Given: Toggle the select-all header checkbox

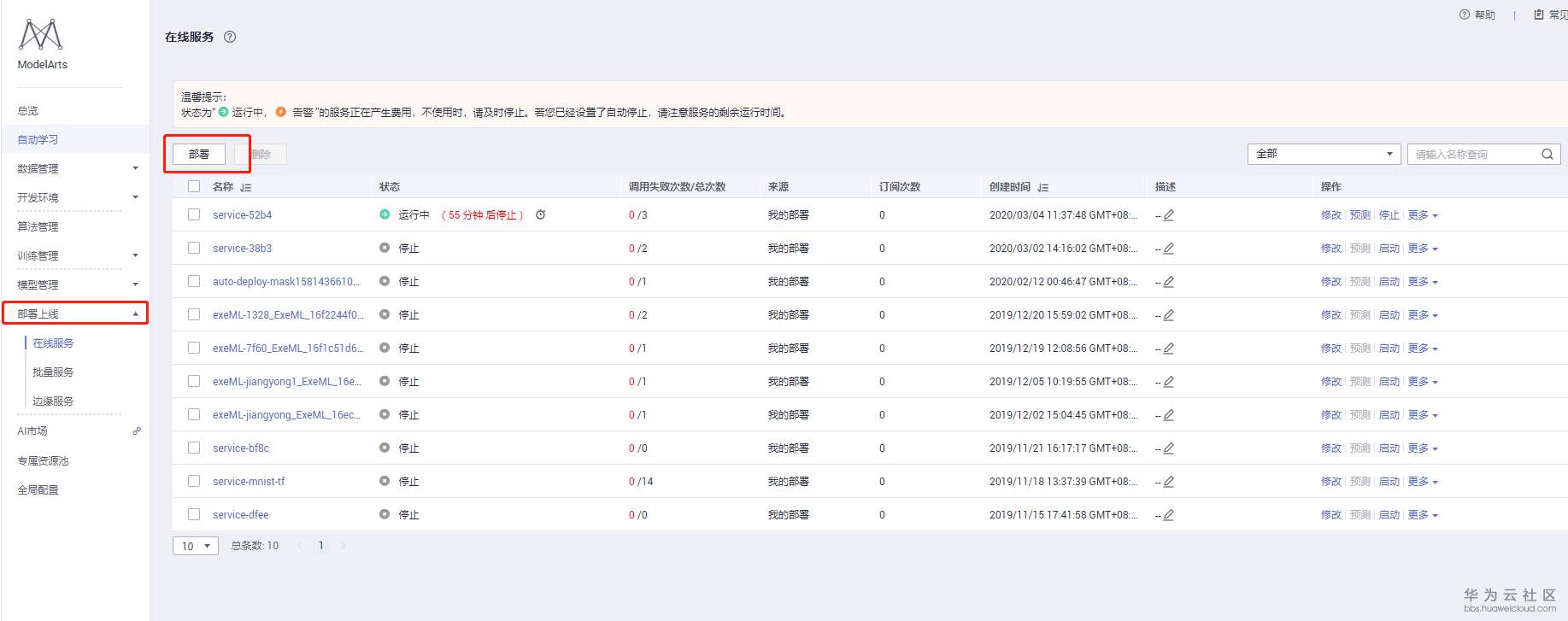Looking at the screenshot, I should pos(194,186).
